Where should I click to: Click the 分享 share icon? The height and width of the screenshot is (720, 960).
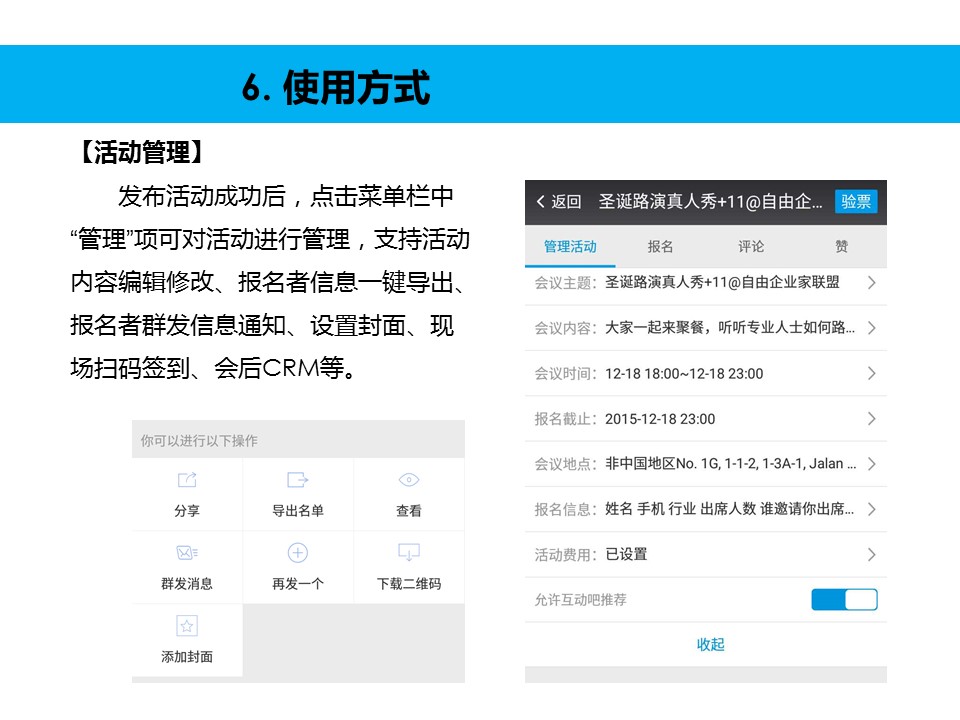tap(187, 481)
